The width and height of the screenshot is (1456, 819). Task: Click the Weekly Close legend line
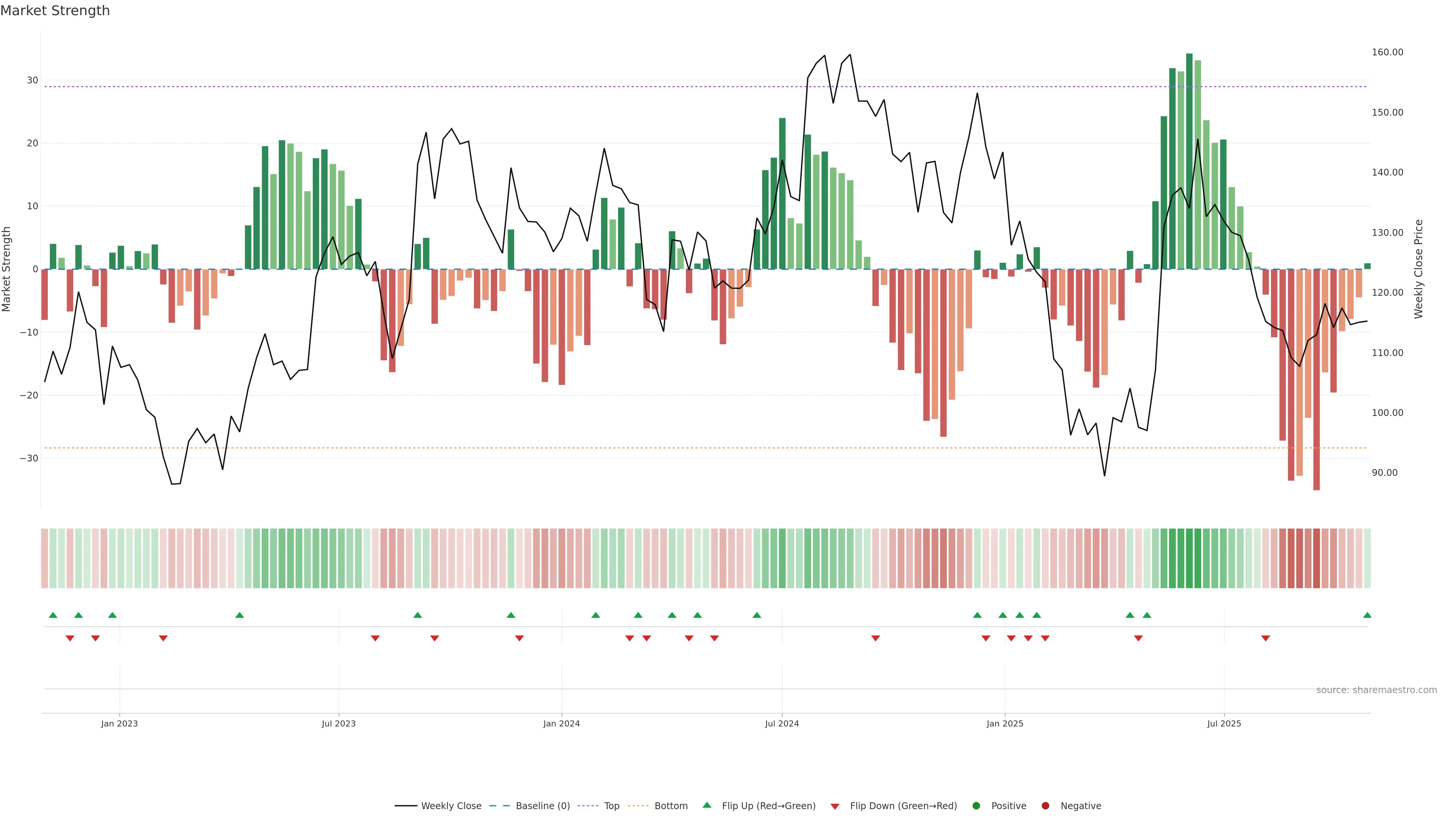406,806
